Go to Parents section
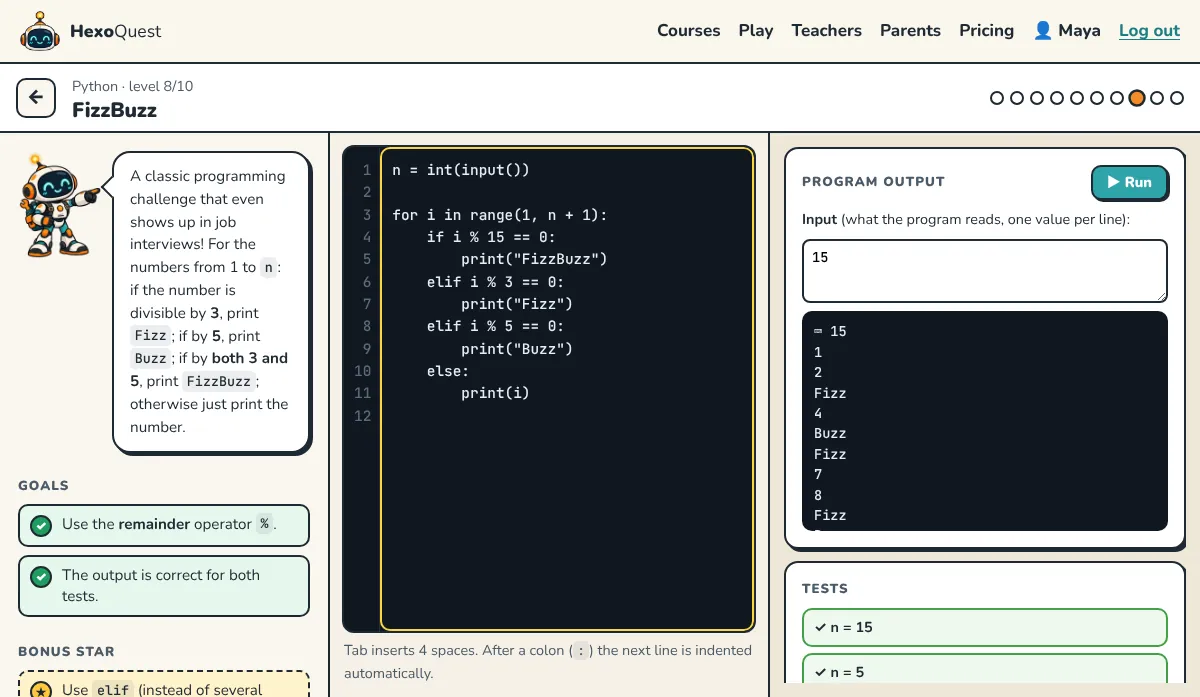Viewport: 1200px width, 697px height. coord(910,31)
